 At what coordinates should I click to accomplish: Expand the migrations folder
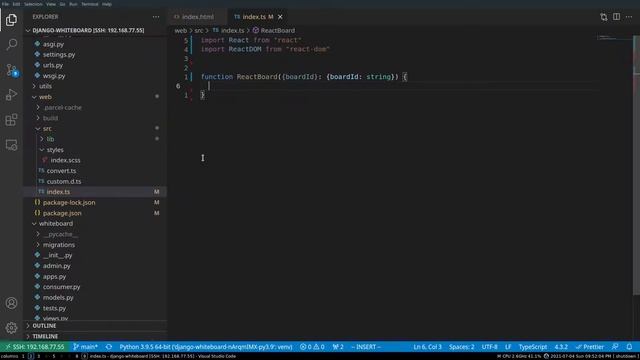click(95, 245)
